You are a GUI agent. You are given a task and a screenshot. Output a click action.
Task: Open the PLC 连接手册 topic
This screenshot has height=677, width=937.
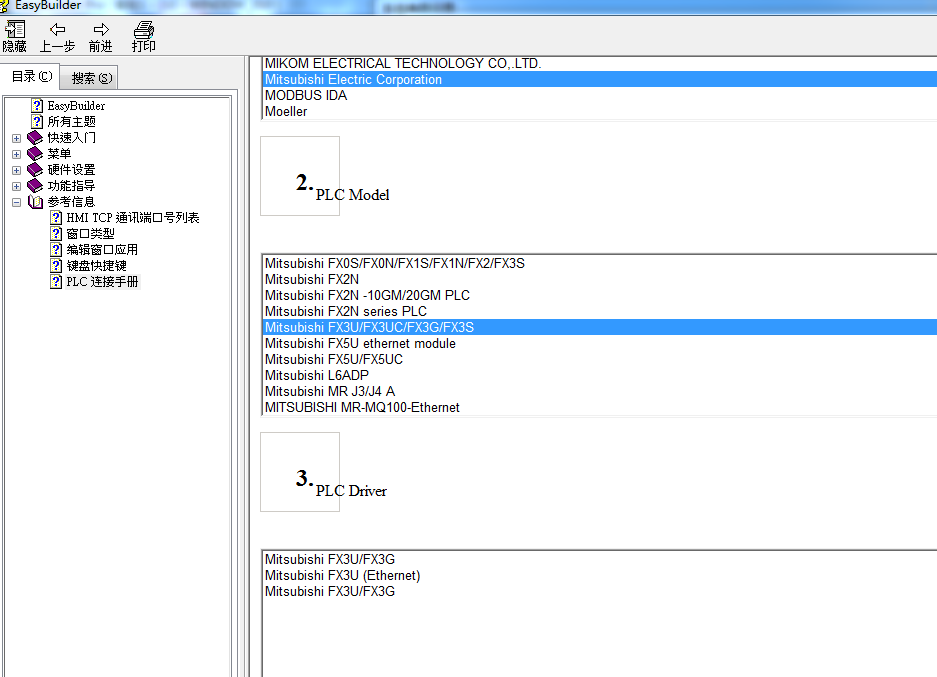point(102,282)
